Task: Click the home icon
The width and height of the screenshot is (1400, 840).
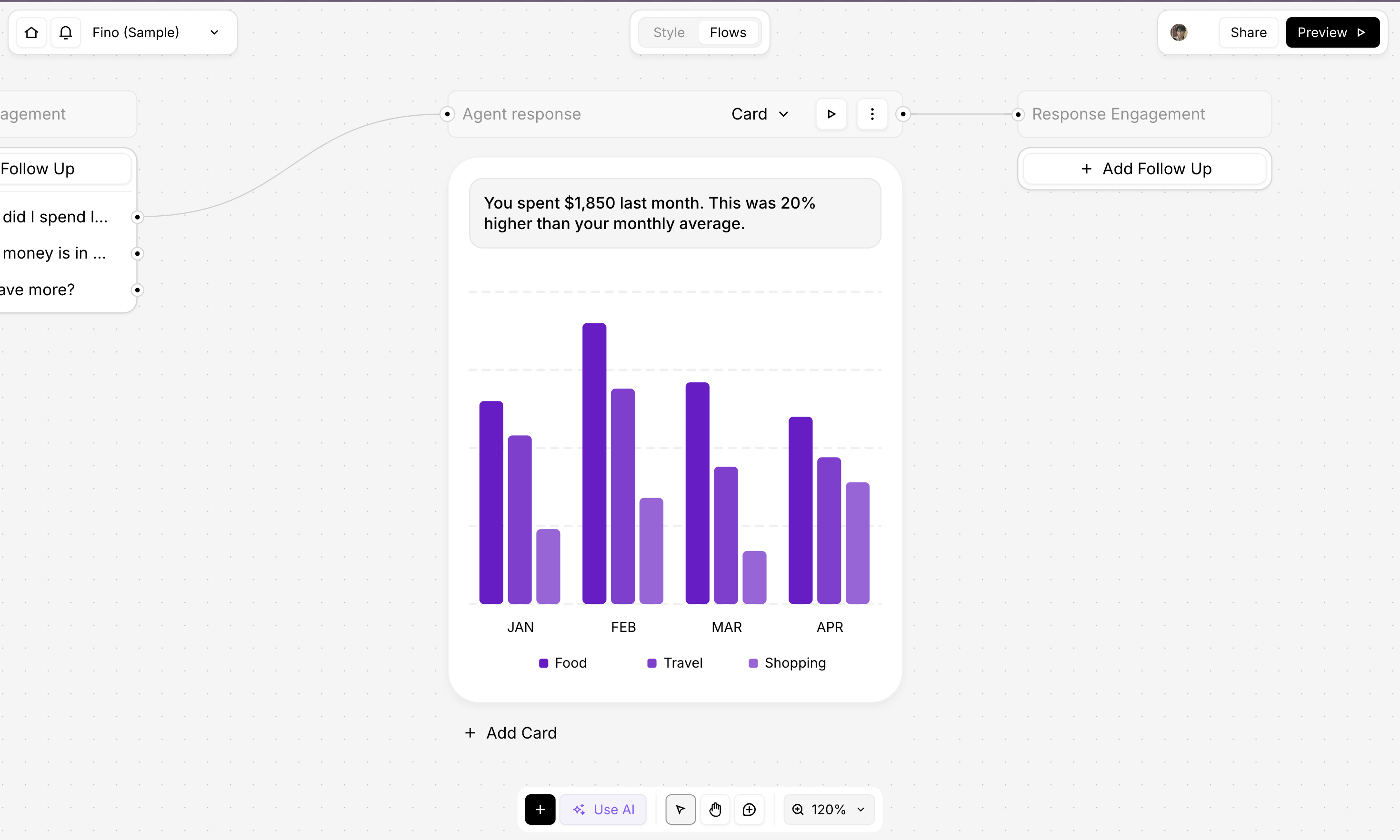Action: coord(32,32)
